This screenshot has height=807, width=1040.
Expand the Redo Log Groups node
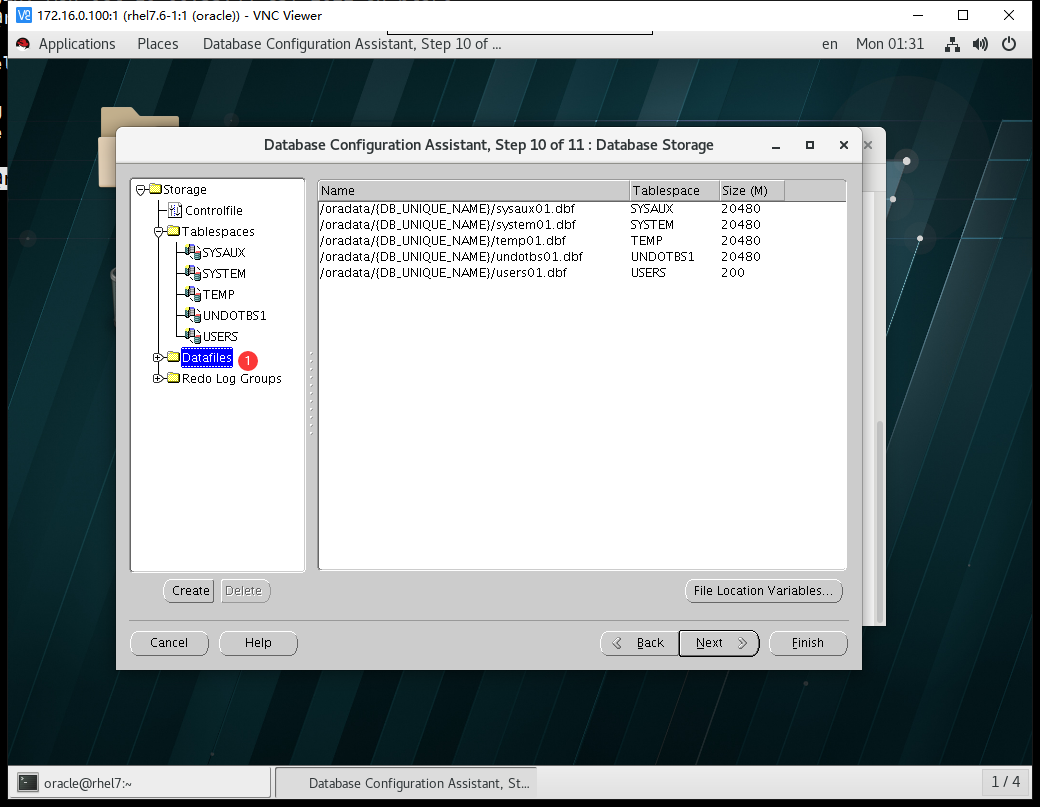pos(158,379)
